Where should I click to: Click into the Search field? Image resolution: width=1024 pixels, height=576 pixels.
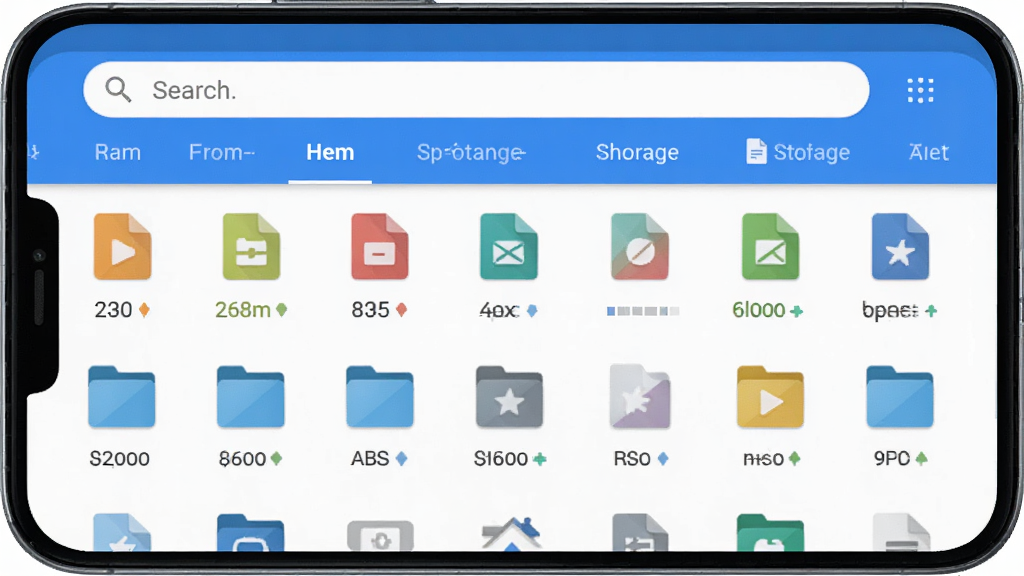476,89
